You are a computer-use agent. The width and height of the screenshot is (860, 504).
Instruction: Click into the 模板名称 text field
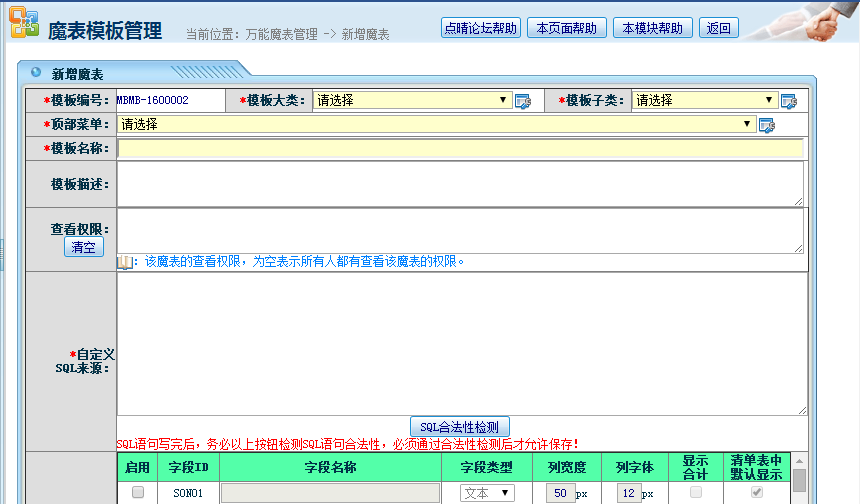(460, 148)
